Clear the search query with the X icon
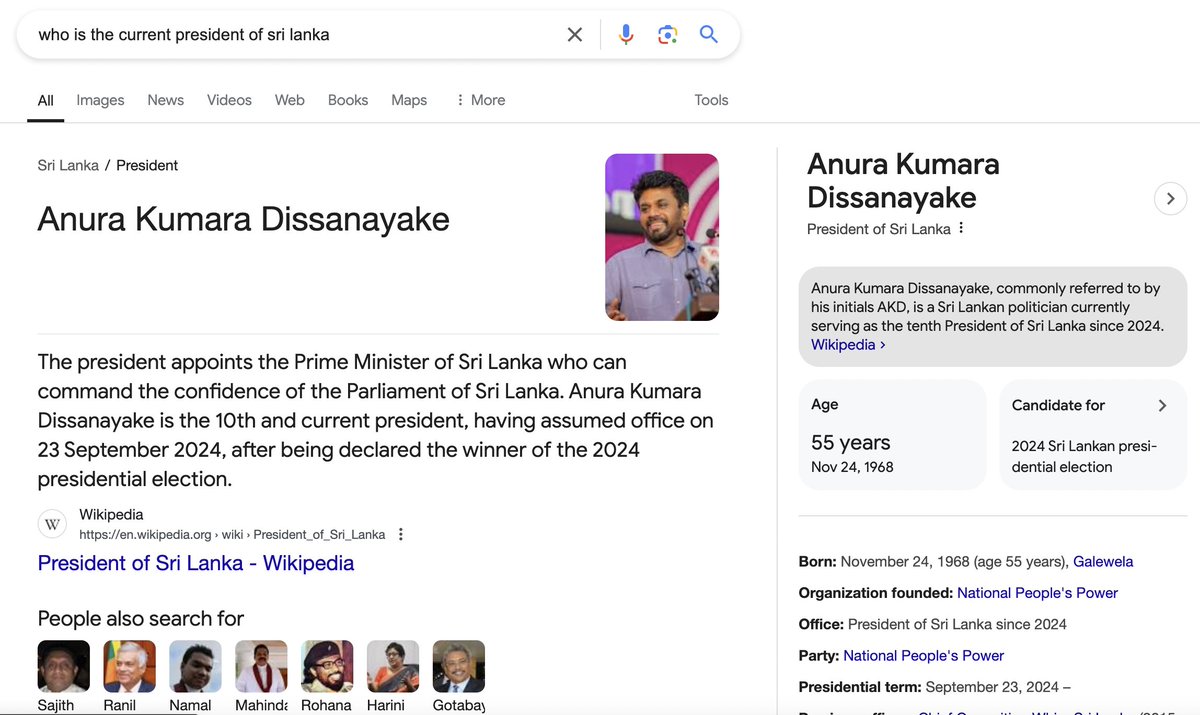Image resolution: width=1200 pixels, height=715 pixels. click(575, 35)
